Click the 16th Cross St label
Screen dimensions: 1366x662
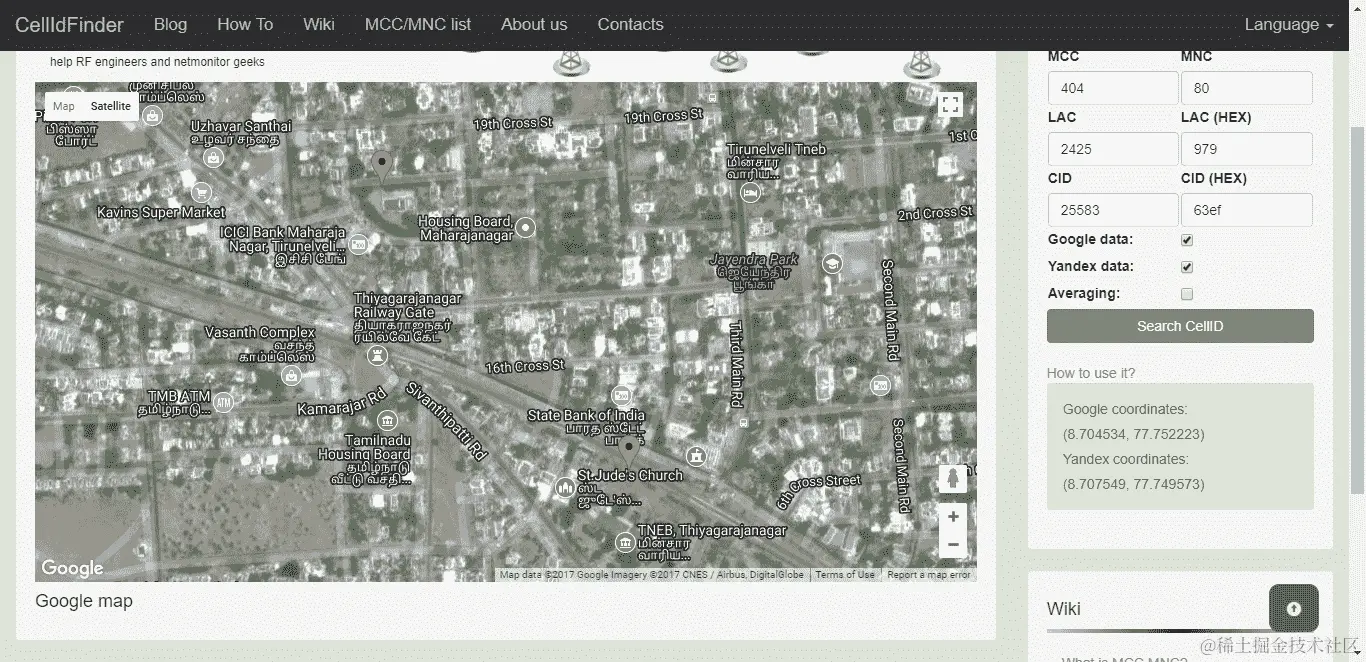click(525, 367)
